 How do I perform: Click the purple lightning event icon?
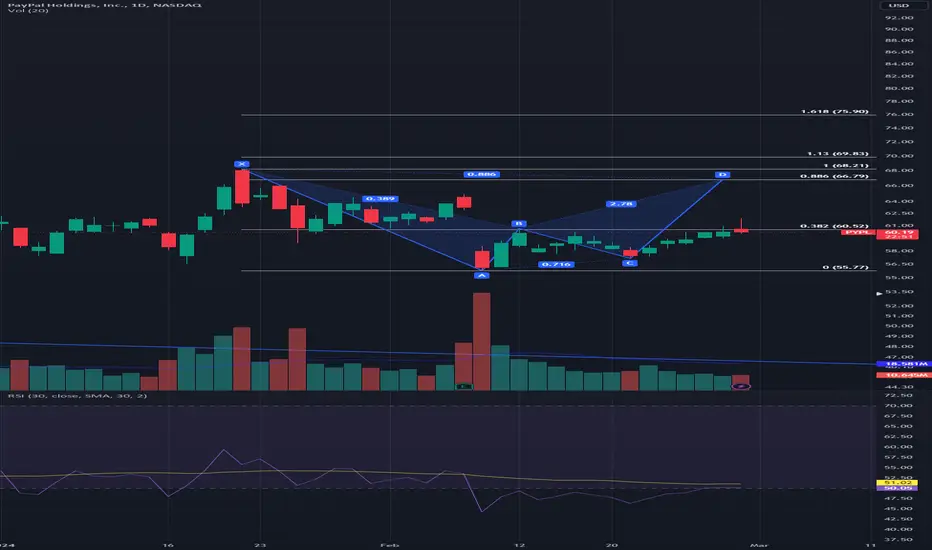[x=741, y=386]
